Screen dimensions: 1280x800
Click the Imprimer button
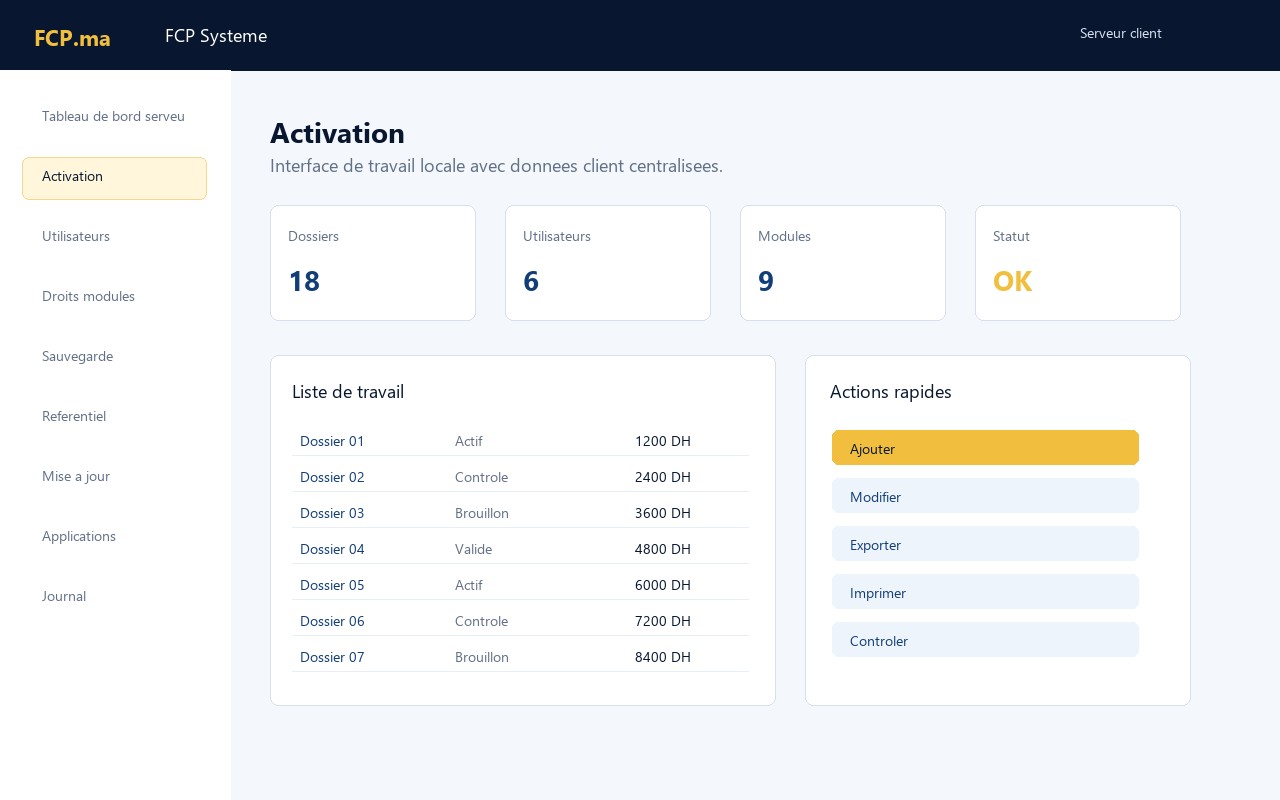click(985, 592)
